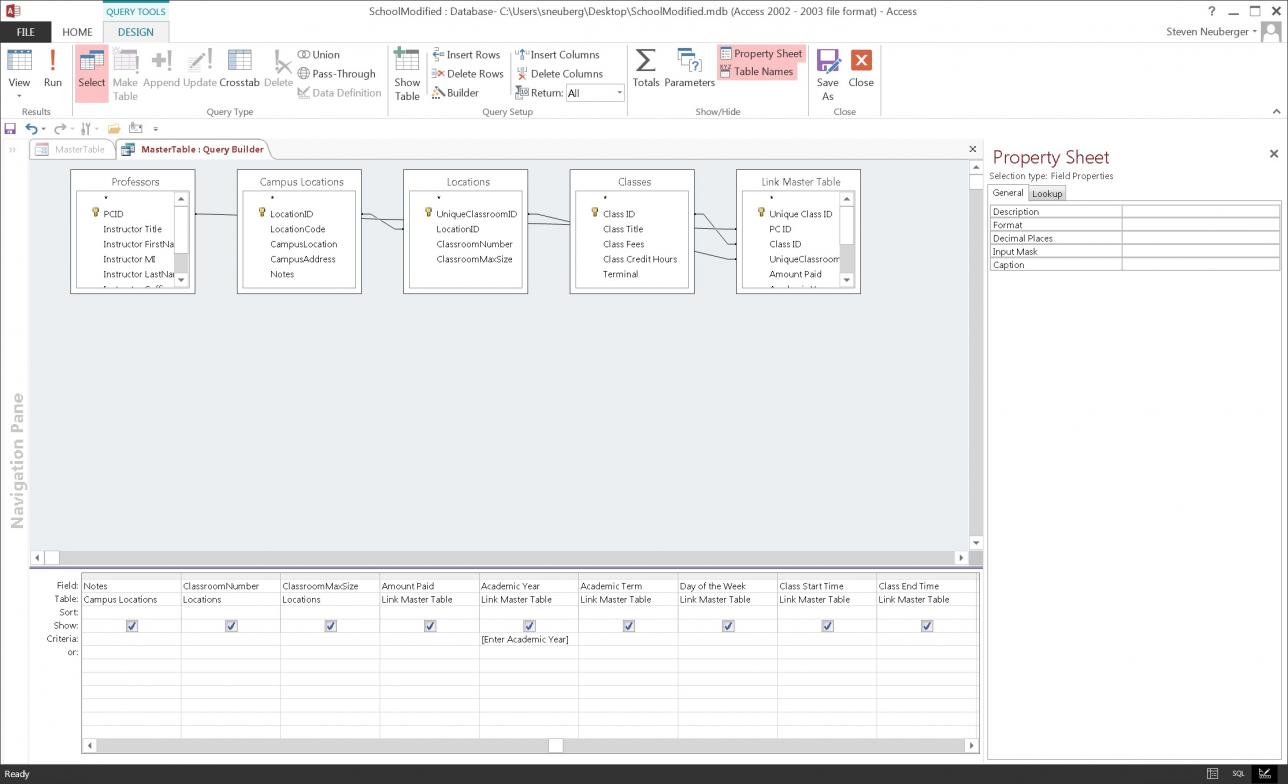Uncheck Show box for Amount Paid column
This screenshot has width=1288, height=784.
coord(430,626)
